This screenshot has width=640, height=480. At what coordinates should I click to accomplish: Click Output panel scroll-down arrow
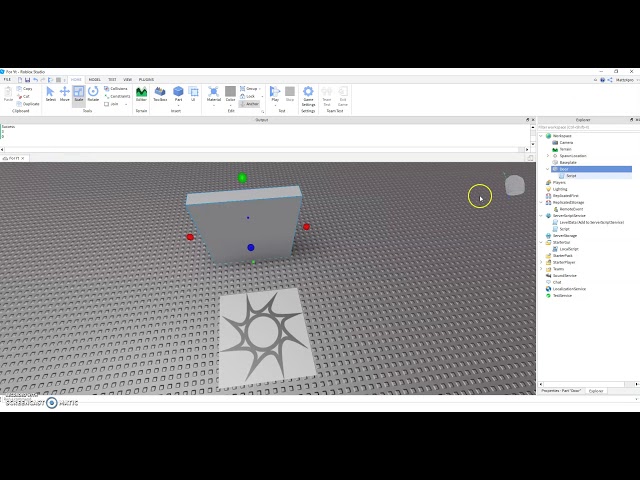533,144
